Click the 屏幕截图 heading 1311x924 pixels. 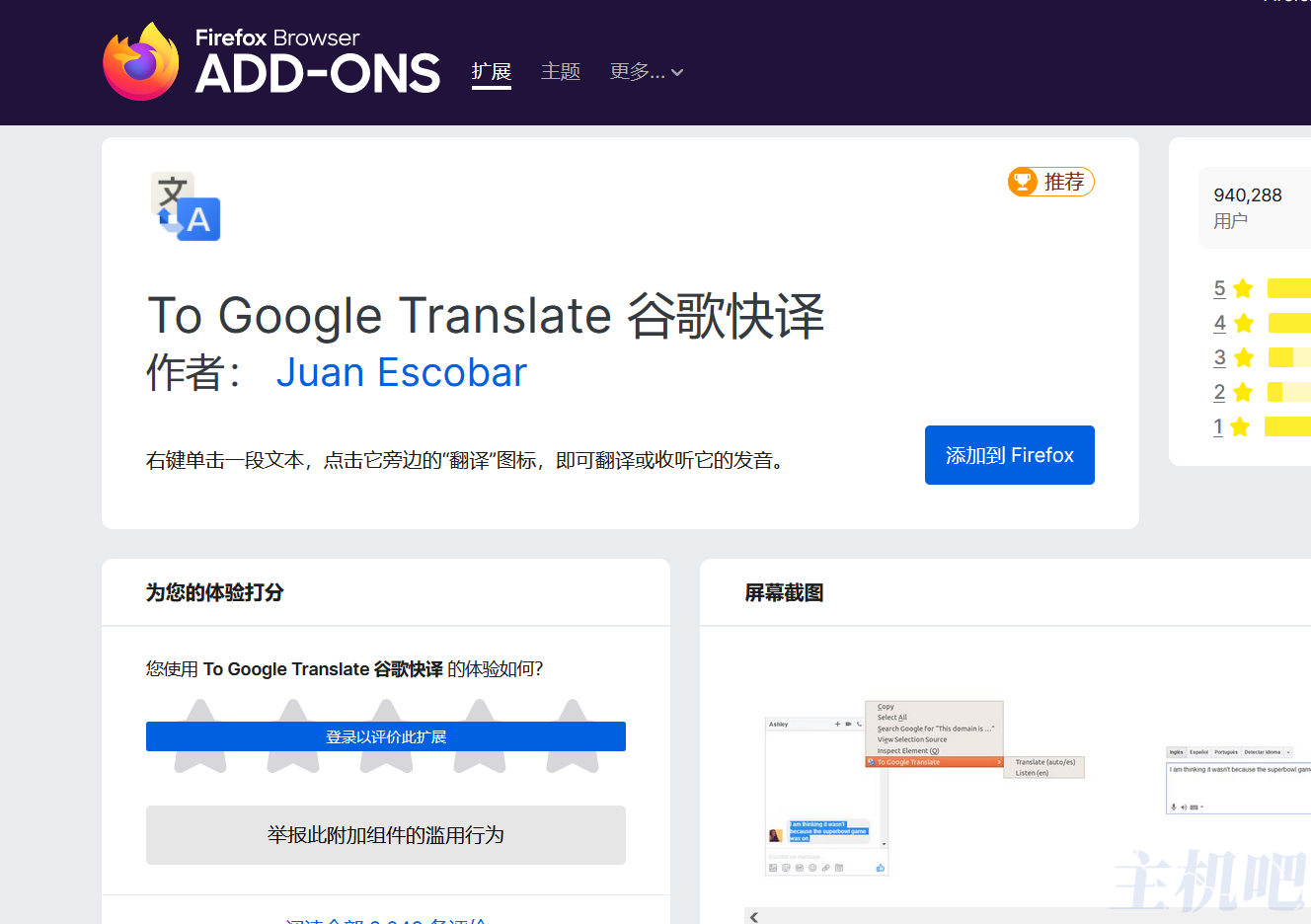pos(784,592)
